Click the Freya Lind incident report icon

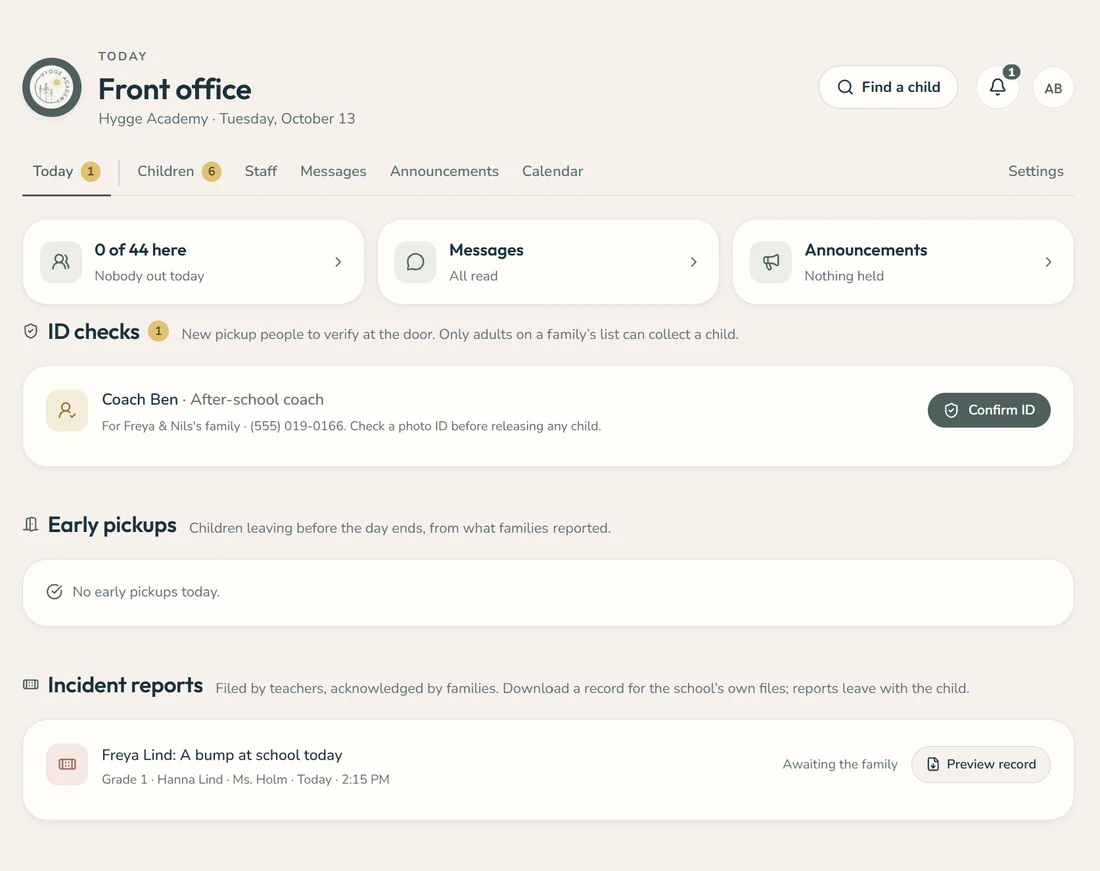tap(67, 764)
